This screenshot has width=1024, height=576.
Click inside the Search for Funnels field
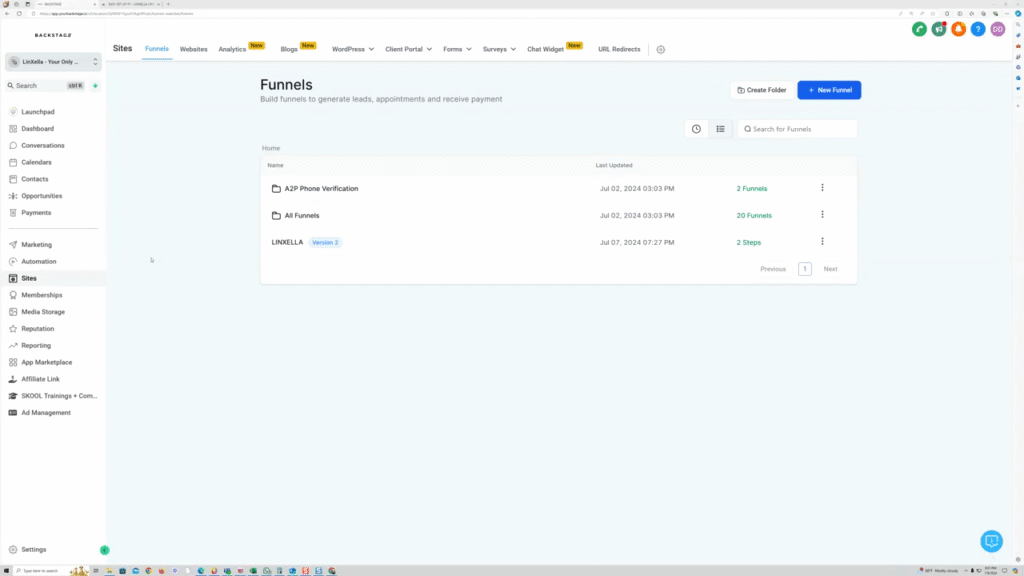797,128
